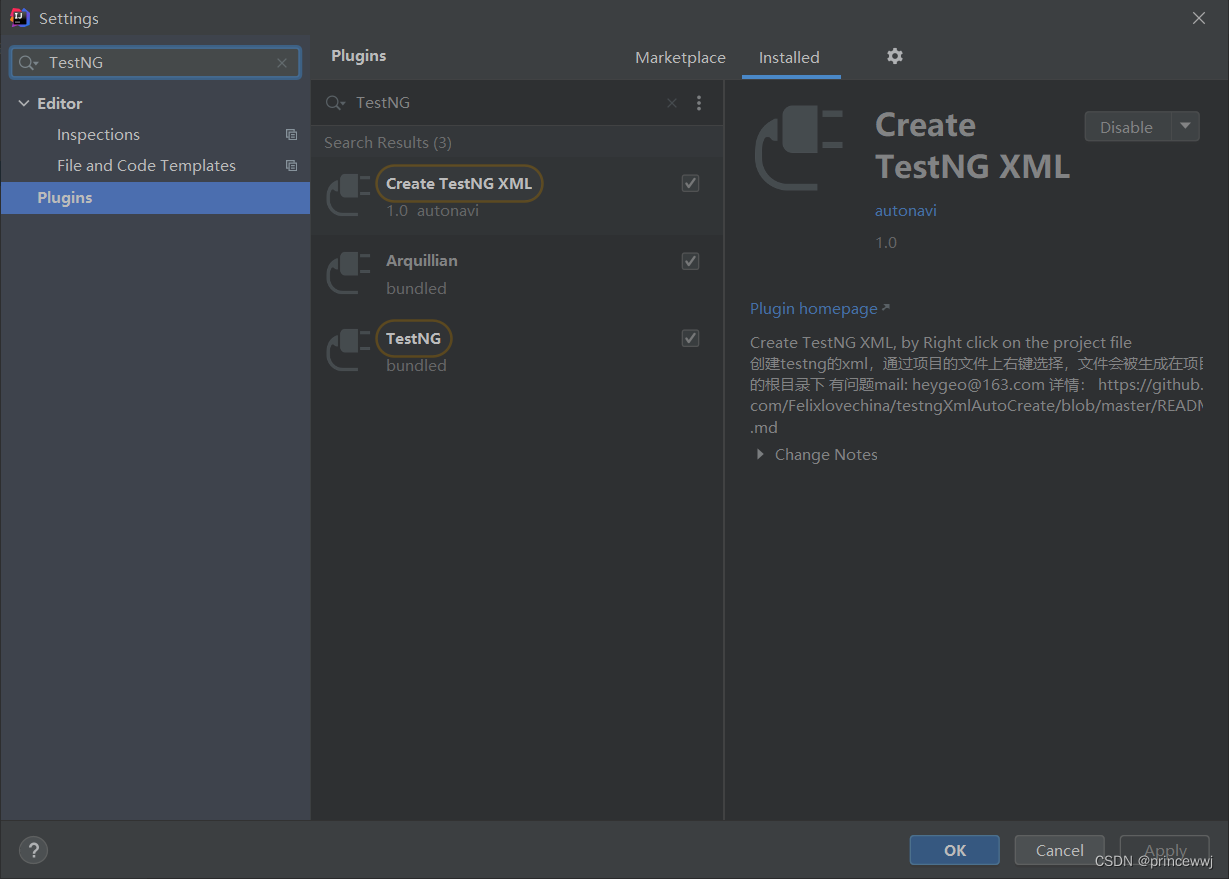1229x879 pixels.
Task: Open the Disable button dropdown arrow
Action: (x=1185, y=126)
